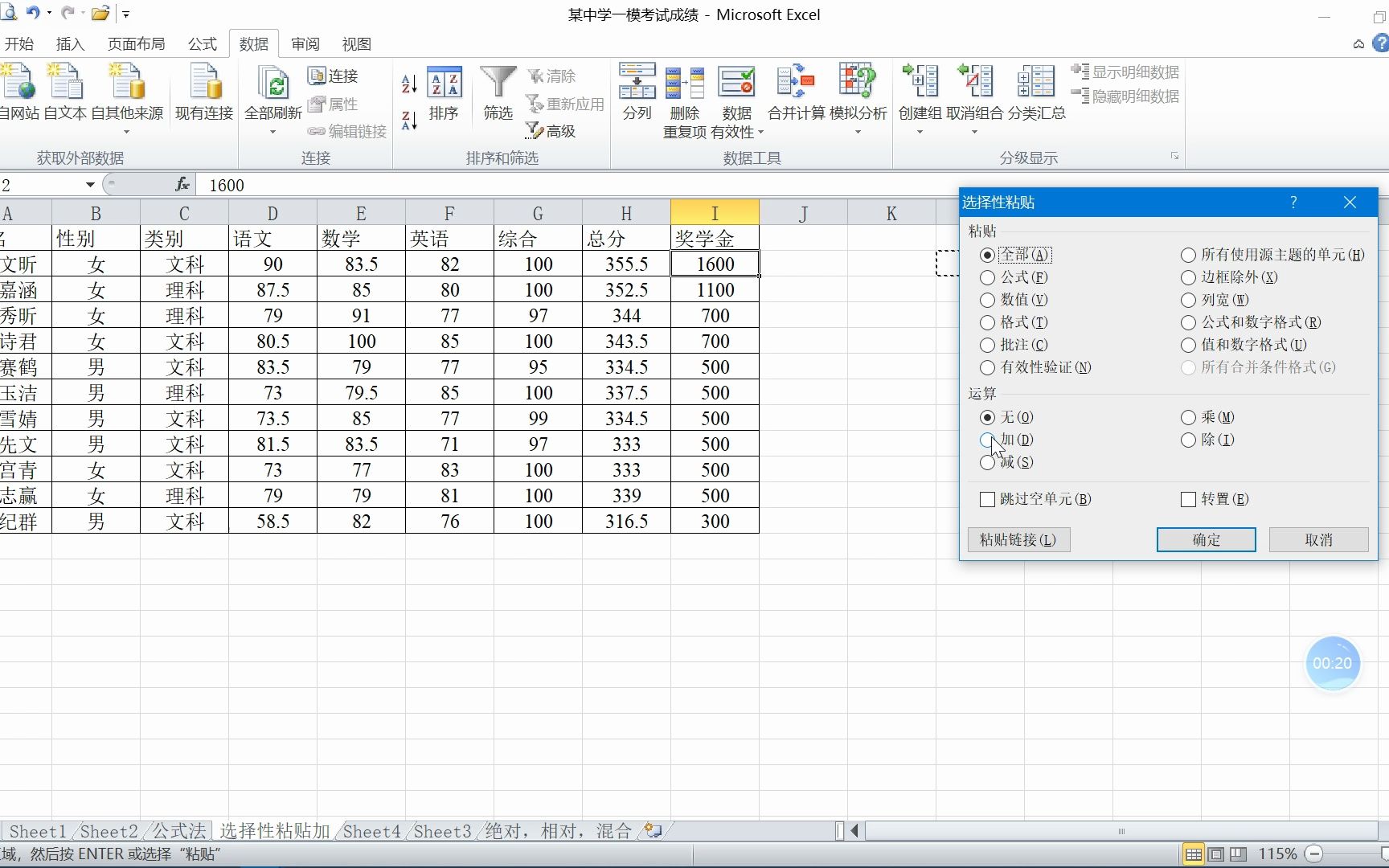Click the horizontal scrollbar thumb
Image resolution: width=1389 pixels, height=868 pixels.
[x=1121, y=831]
